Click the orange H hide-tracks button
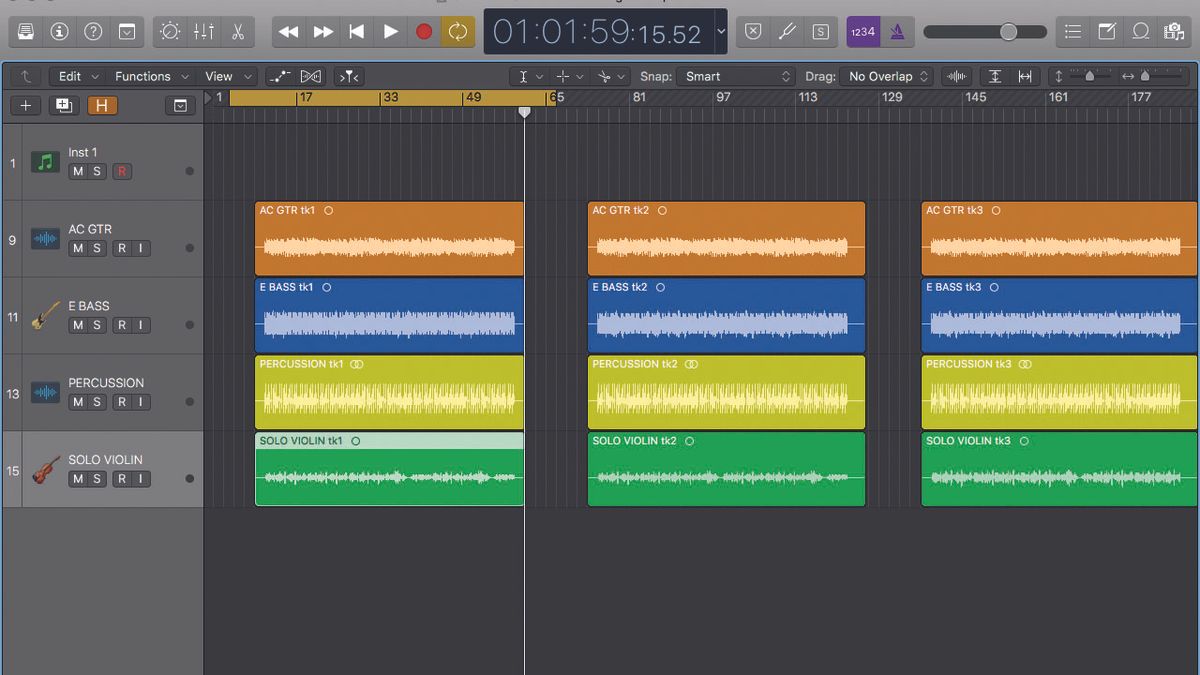This screenshot has width=1200, height=675. click(x=103, y=105)
